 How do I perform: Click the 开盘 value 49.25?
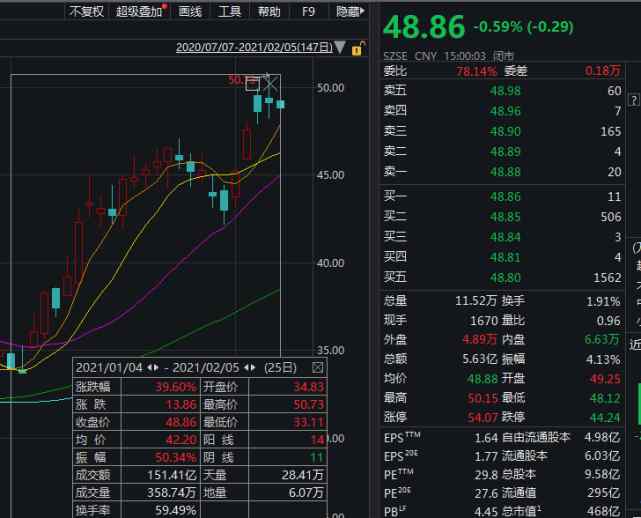pos(605,379)
